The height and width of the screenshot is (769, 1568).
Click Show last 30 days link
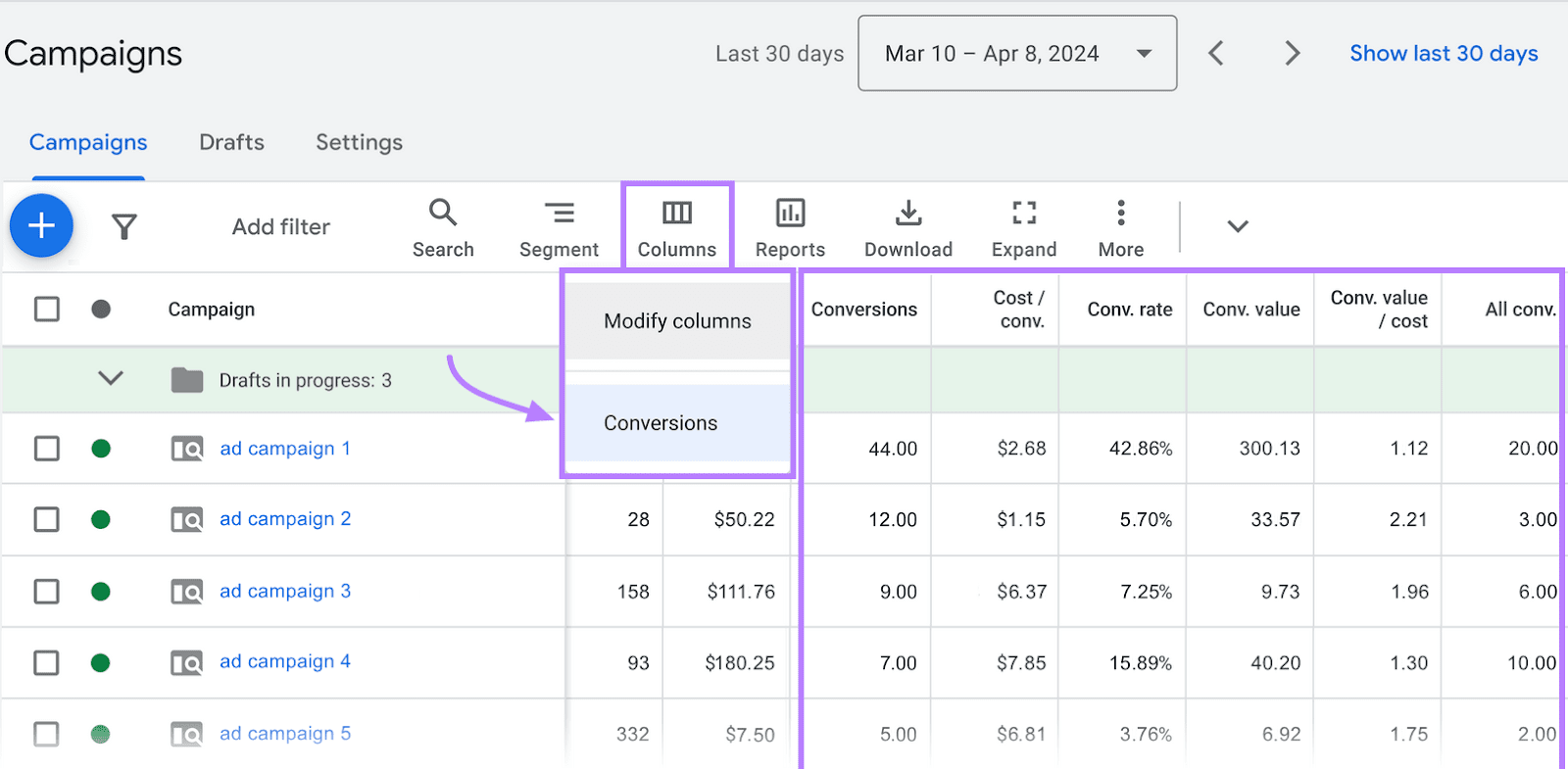click(1443, 54)
